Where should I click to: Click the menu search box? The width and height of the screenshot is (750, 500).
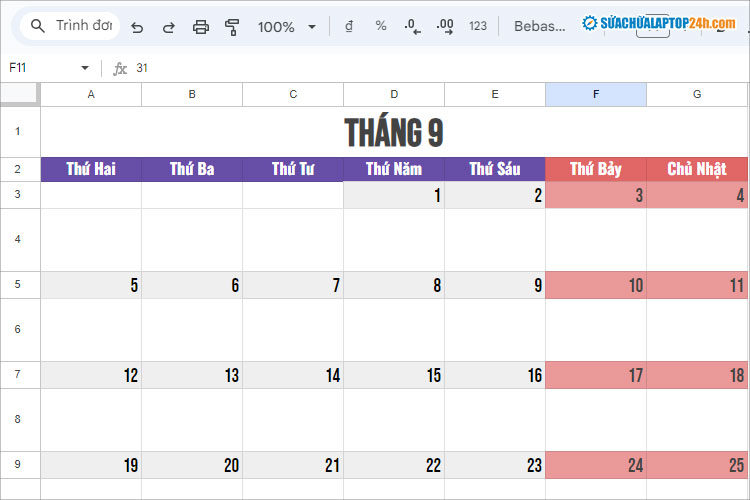point(70,26)
